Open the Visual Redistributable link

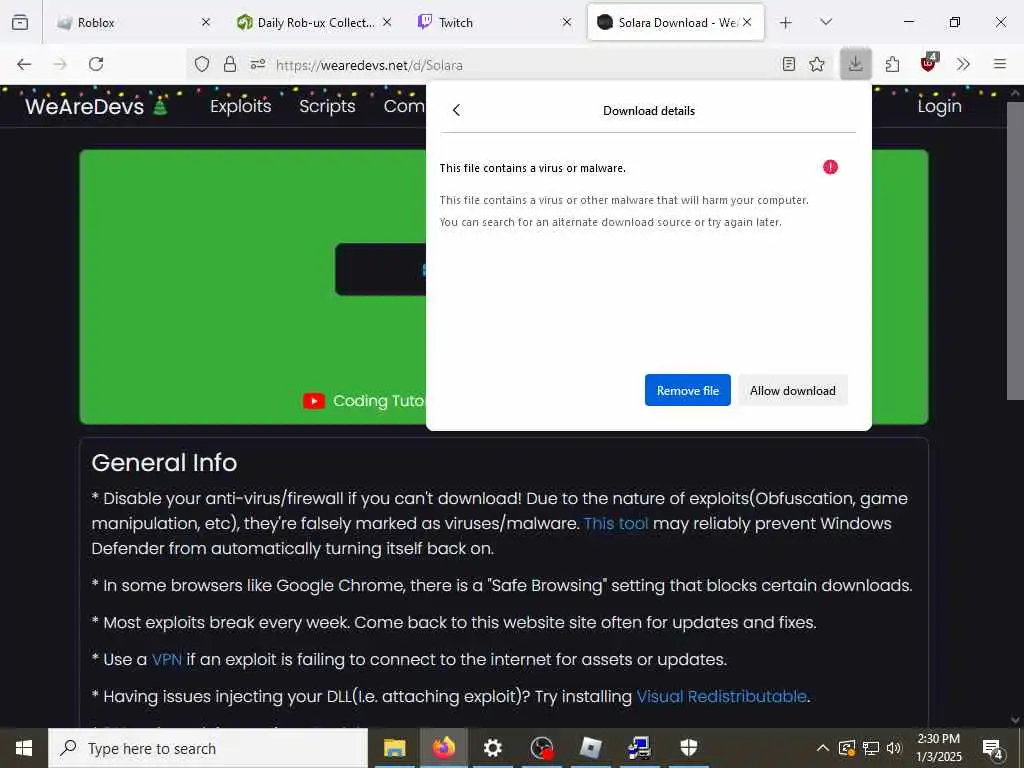pos(722,697)
